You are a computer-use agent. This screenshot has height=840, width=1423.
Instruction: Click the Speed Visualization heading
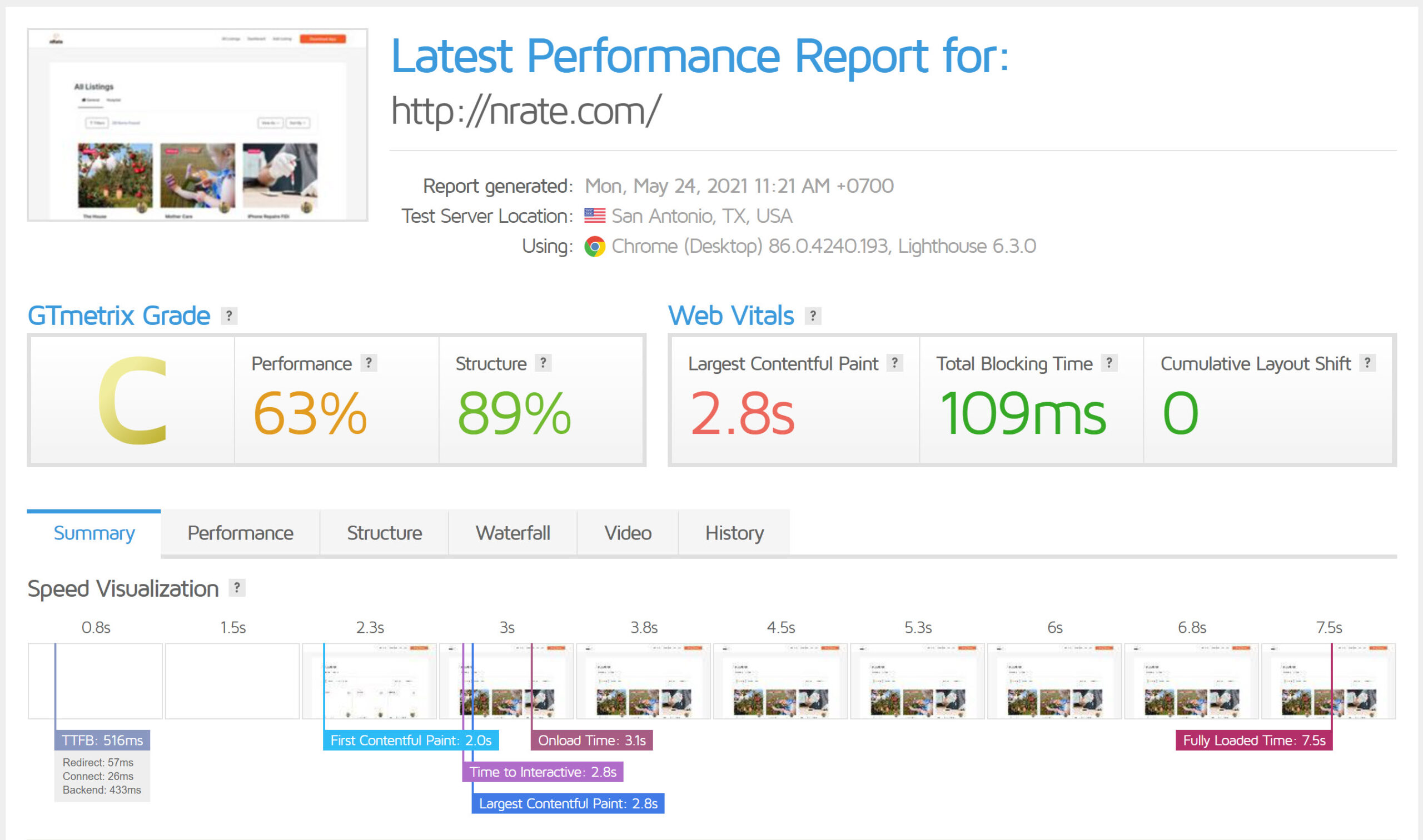pos(123,589)
